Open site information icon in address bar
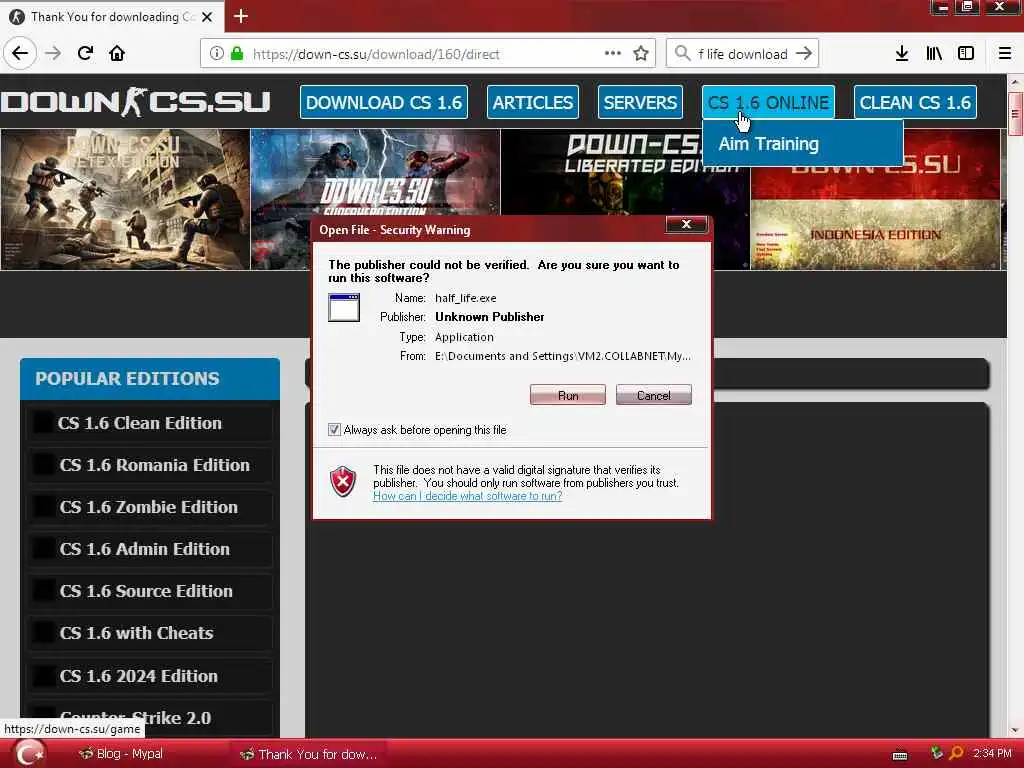The width and height of the screenshot is (1024, 768). click(x=216, y=54)
